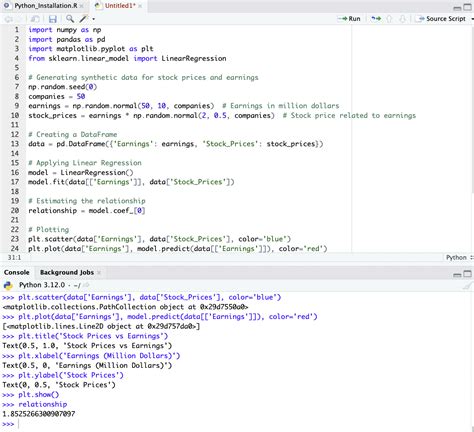474x432 pixels.
Task: Run the current line with Run button
Action: tap(350, 19)
